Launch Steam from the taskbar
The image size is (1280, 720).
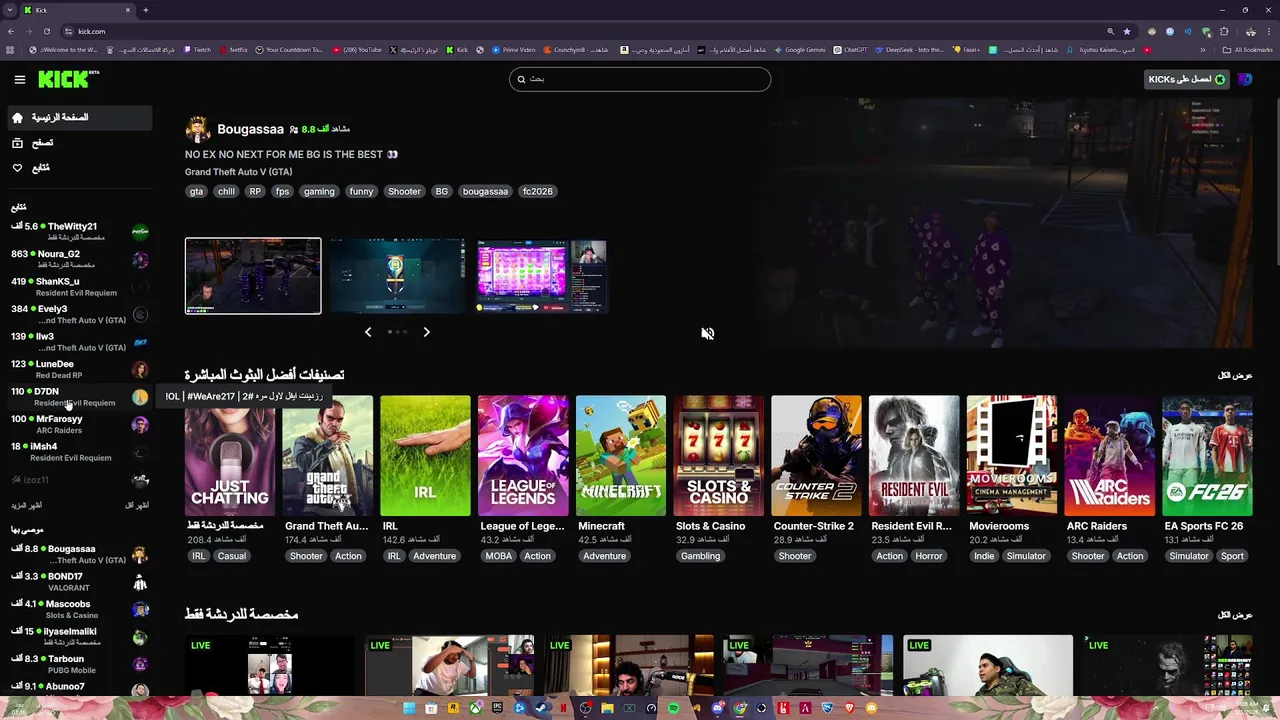coord(541,708)
